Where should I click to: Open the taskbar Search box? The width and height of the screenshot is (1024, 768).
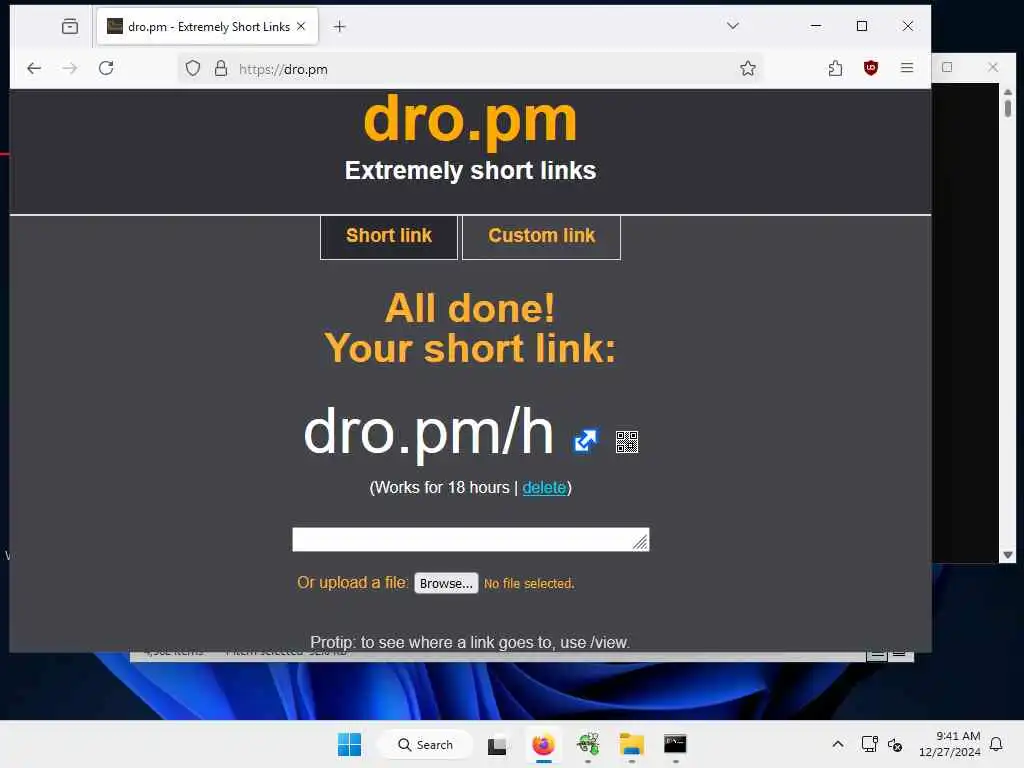pyautogui.click(x=426, y=744)
